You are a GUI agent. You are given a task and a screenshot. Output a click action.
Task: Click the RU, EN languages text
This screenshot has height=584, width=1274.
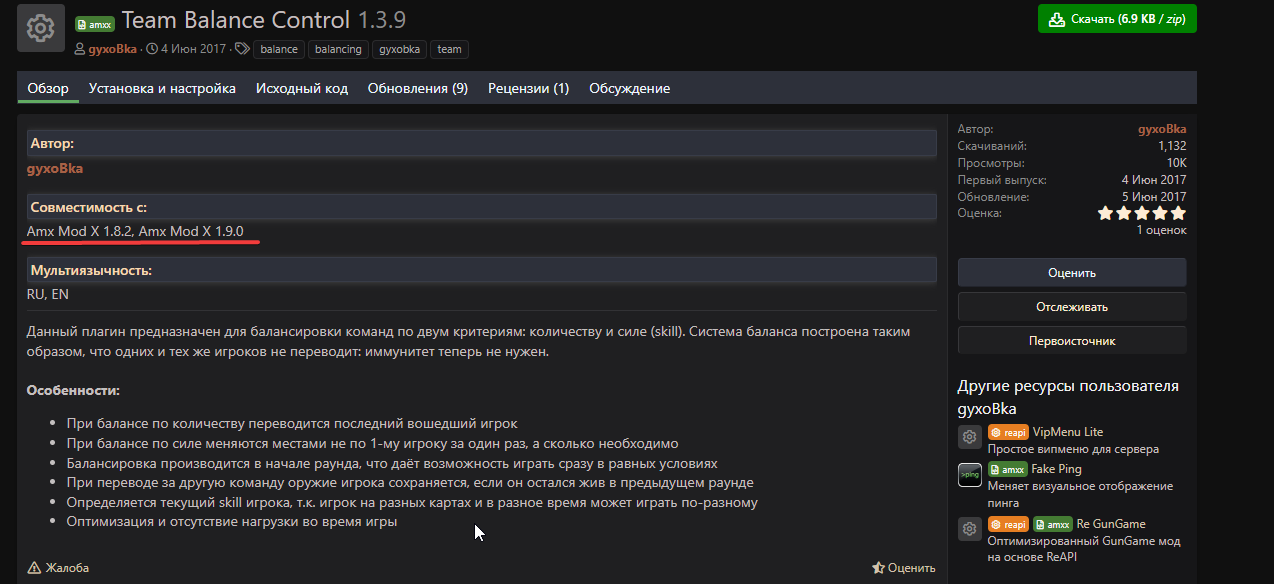48,294
